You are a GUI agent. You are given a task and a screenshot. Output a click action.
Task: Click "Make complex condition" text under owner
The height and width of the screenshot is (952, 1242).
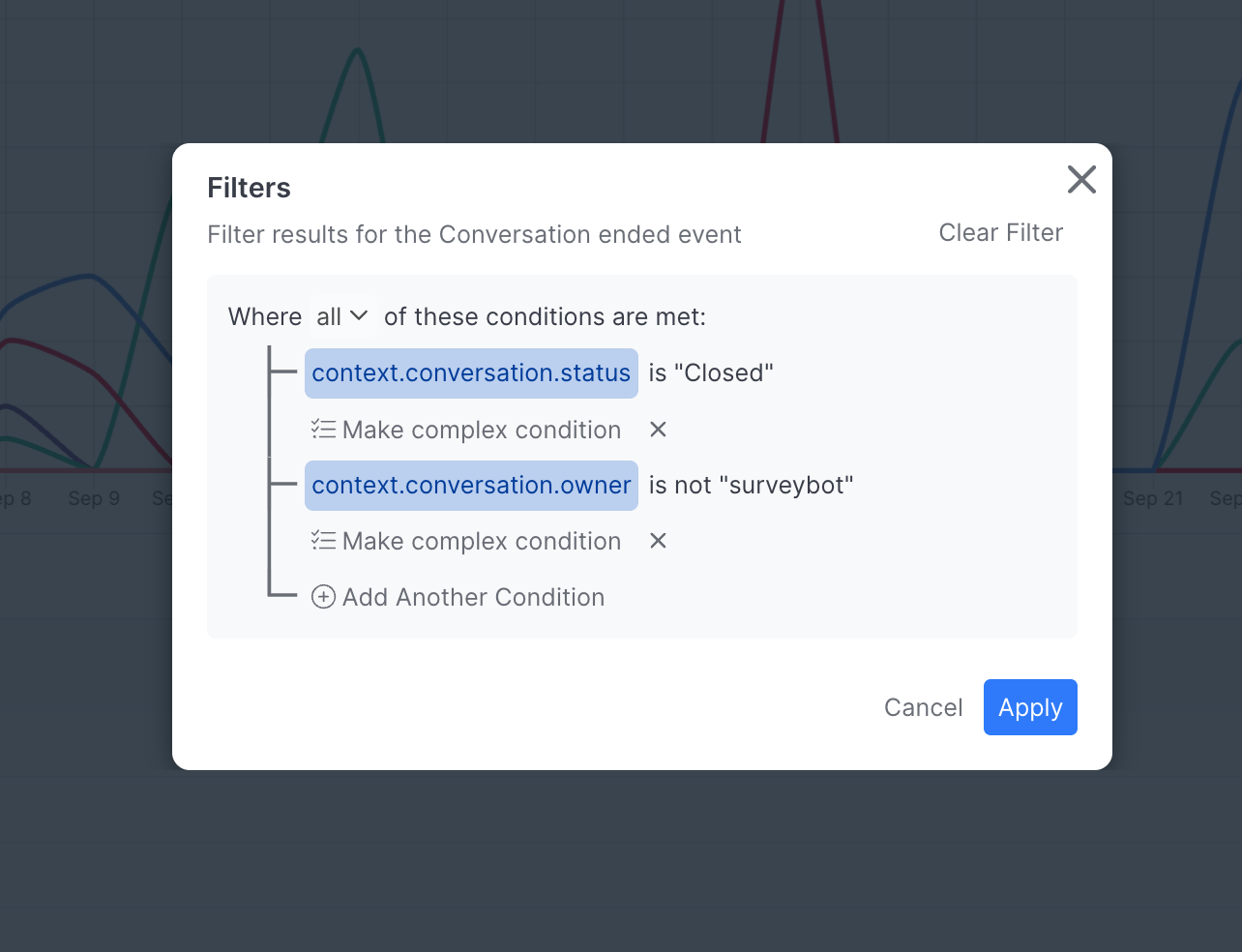482,541
